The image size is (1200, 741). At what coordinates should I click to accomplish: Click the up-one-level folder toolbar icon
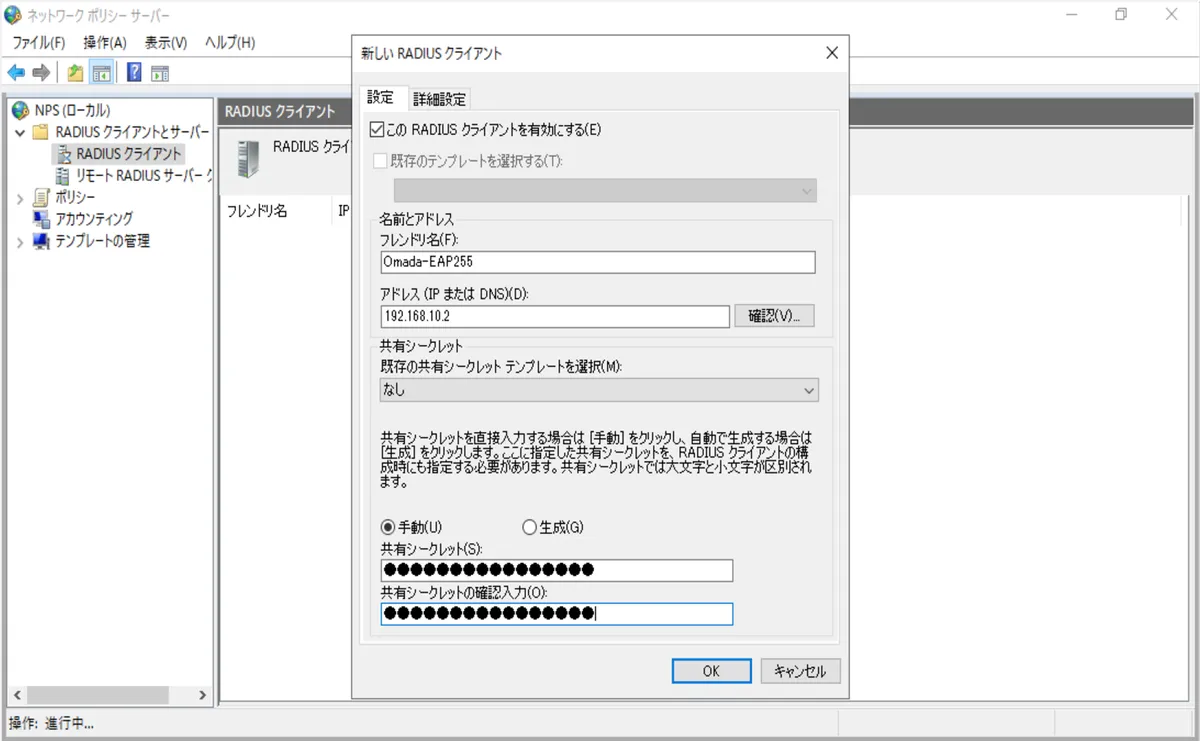click(75, 73)
